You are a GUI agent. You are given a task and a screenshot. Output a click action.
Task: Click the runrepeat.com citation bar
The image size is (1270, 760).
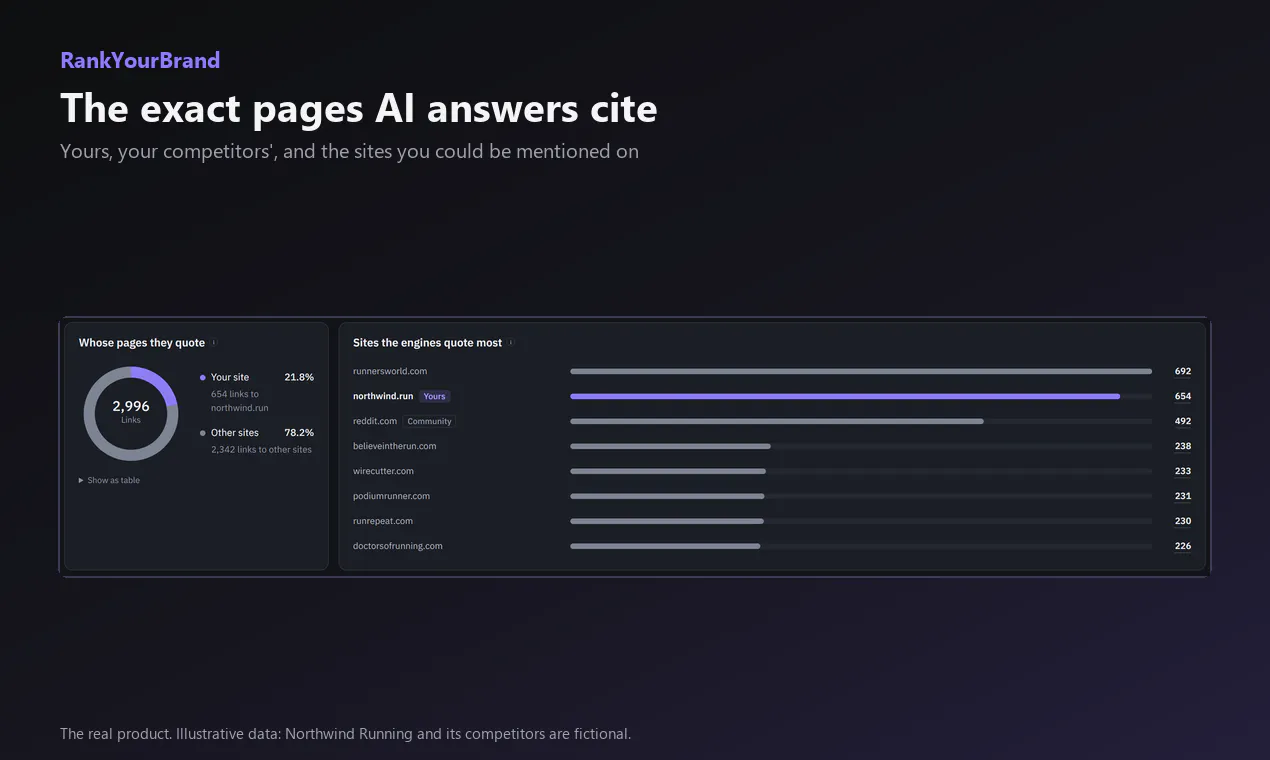coord(667,521)
